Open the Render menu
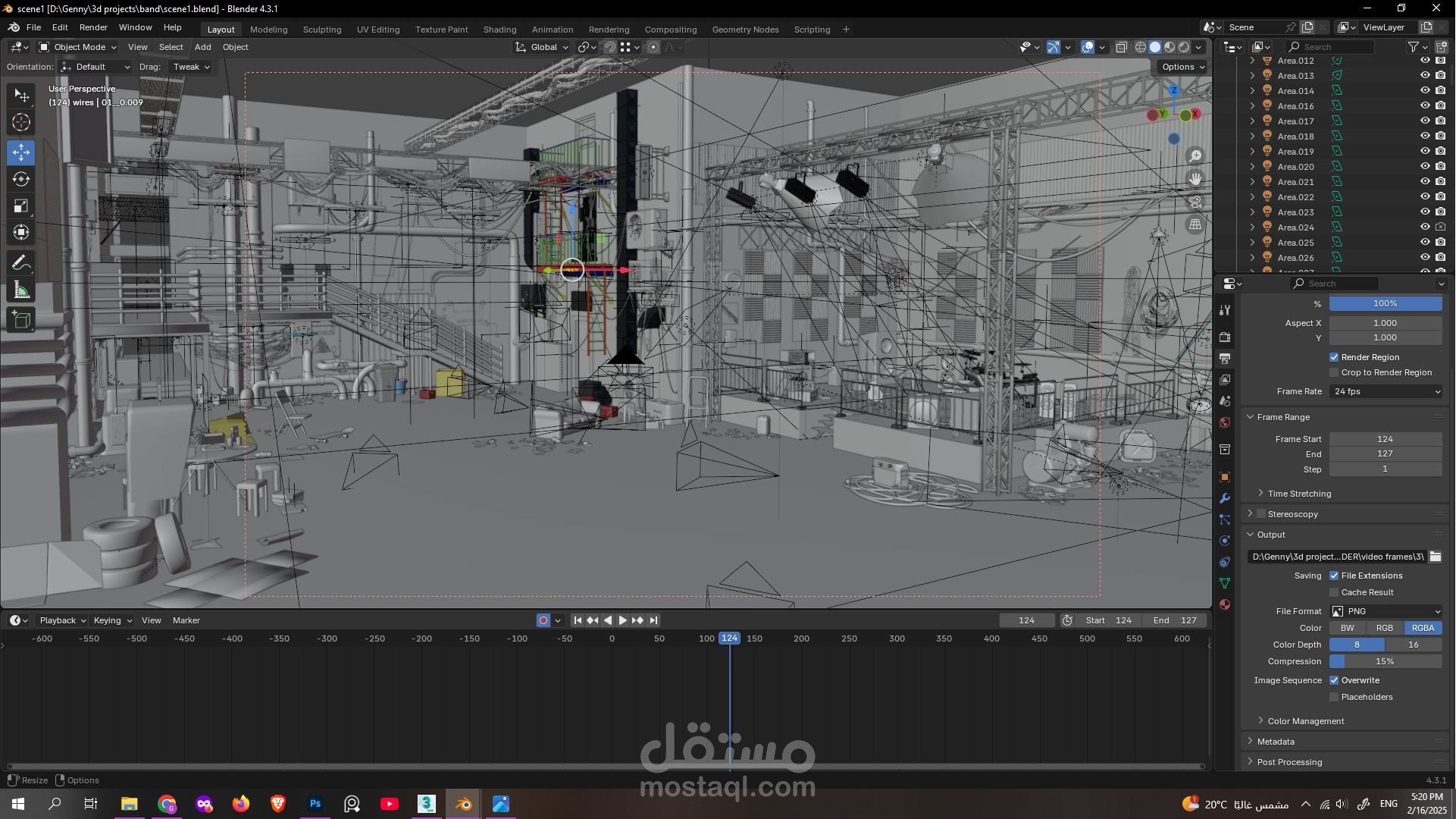 (94, 27)
